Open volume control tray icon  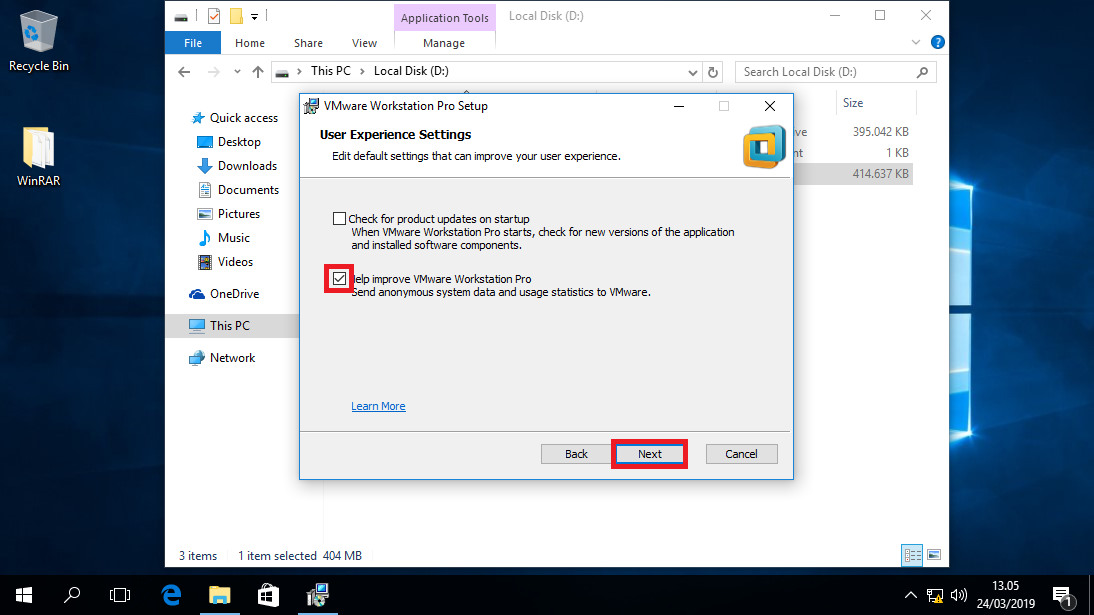tap(959, 595)
